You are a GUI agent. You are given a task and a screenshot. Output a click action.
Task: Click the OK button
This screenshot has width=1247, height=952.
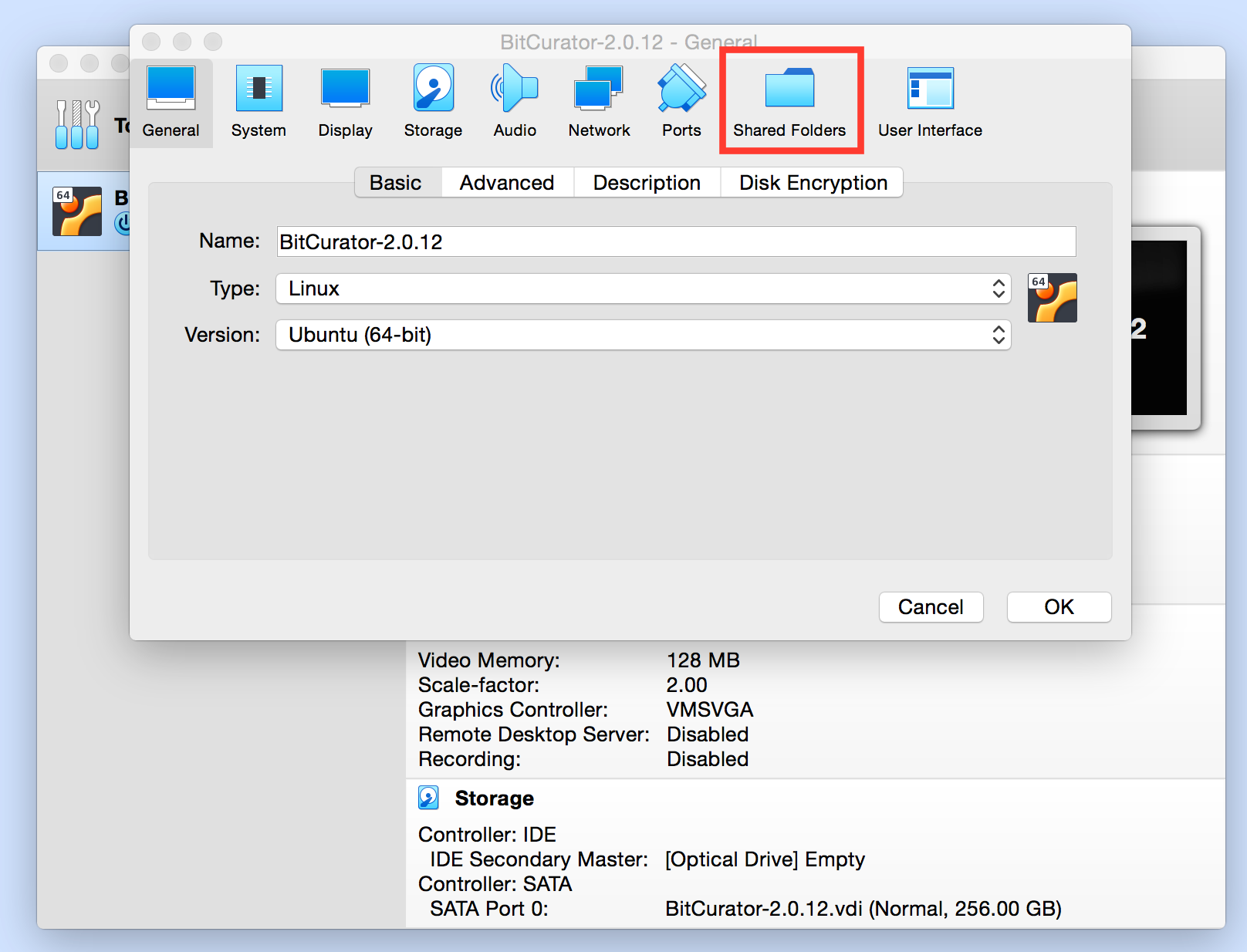[x=1059, y=607]
